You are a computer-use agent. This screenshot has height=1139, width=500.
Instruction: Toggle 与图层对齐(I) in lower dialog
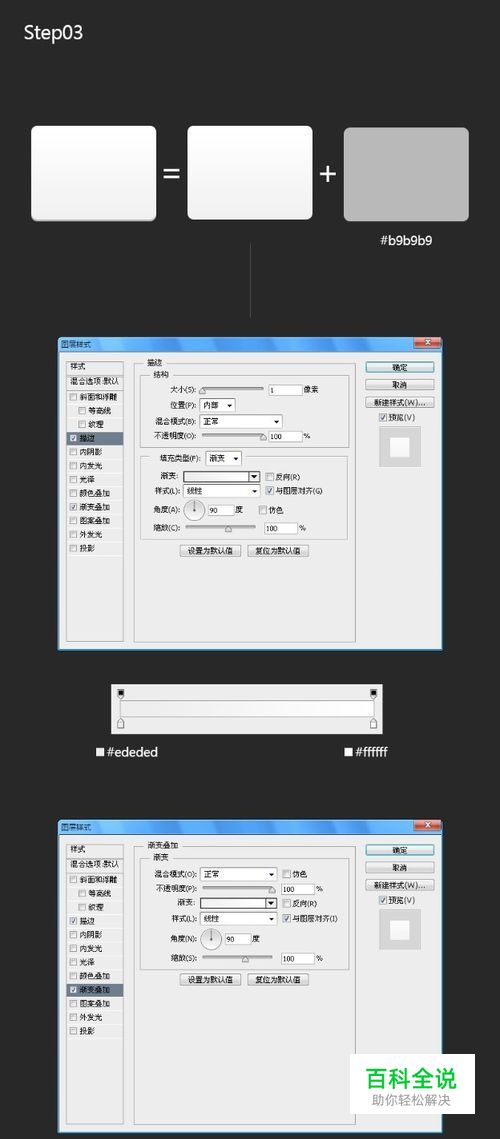pyautogui.click(x=286, y=918)
